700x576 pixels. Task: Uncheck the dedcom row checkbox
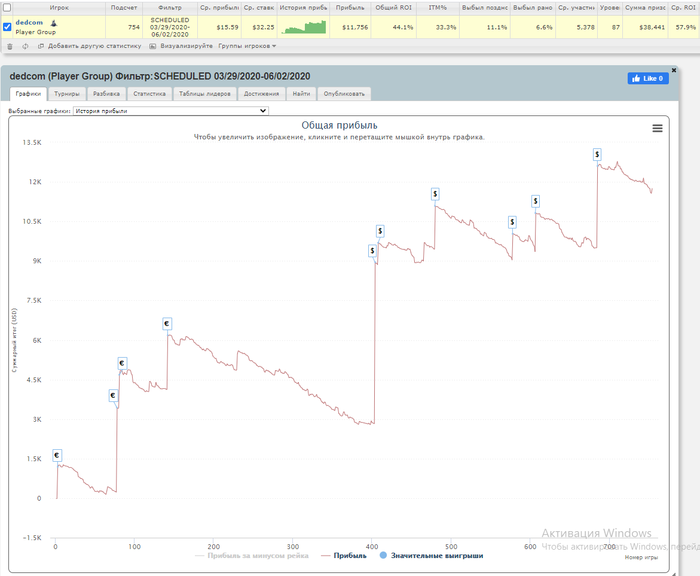click(x=7, y=27)
